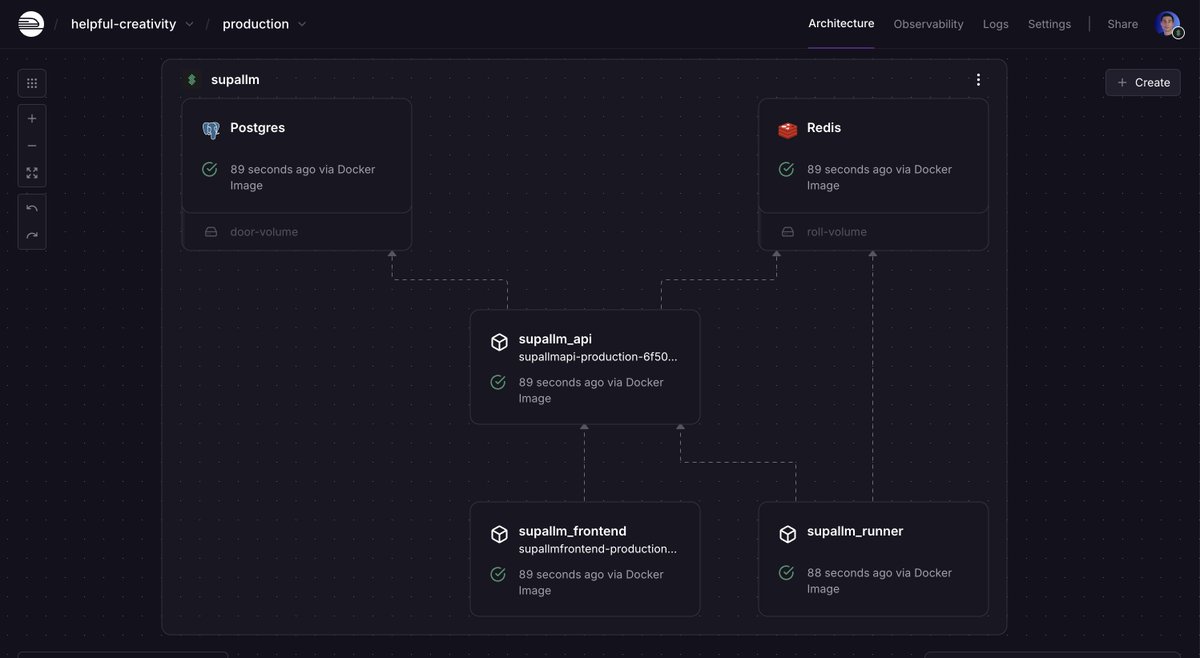Click supallm_runner '88 seconds ago via Docker Image' text
The width and height of the screenshot is (1200, 658).
point(880,581)
